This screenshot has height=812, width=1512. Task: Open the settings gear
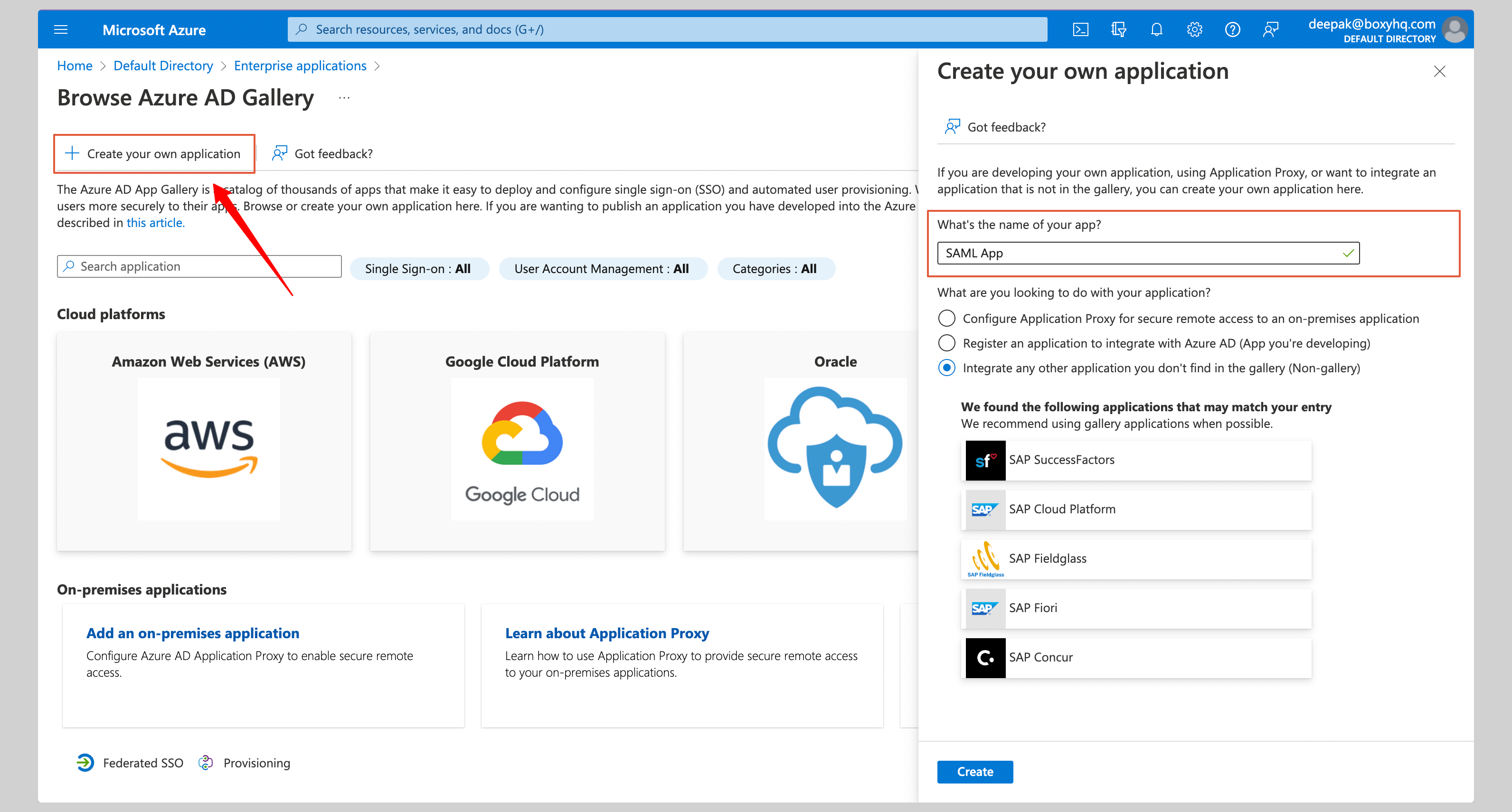(x=1194, y=29)
